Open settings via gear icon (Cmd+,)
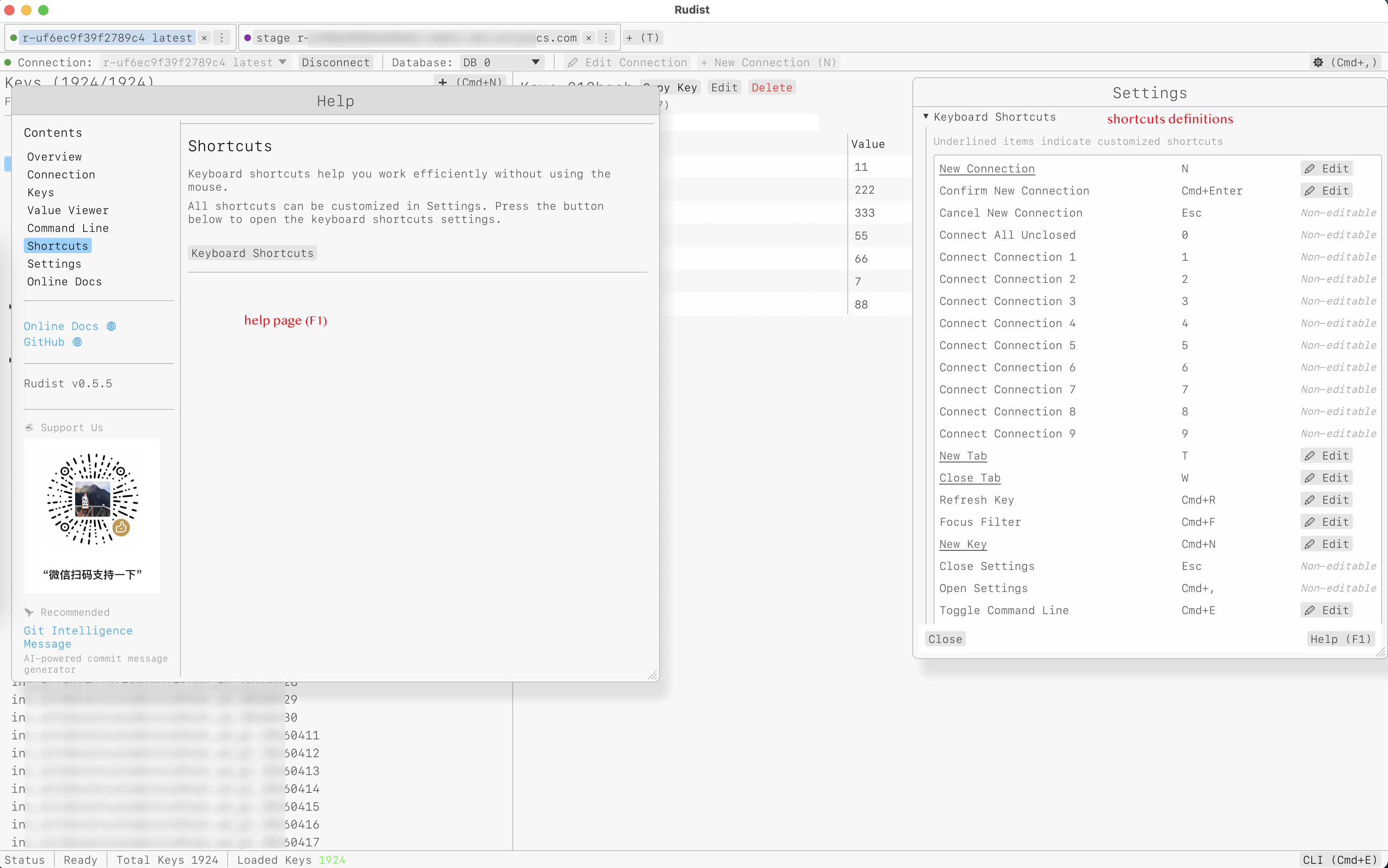This screenshot has width=1388, height=868. 1346,62
